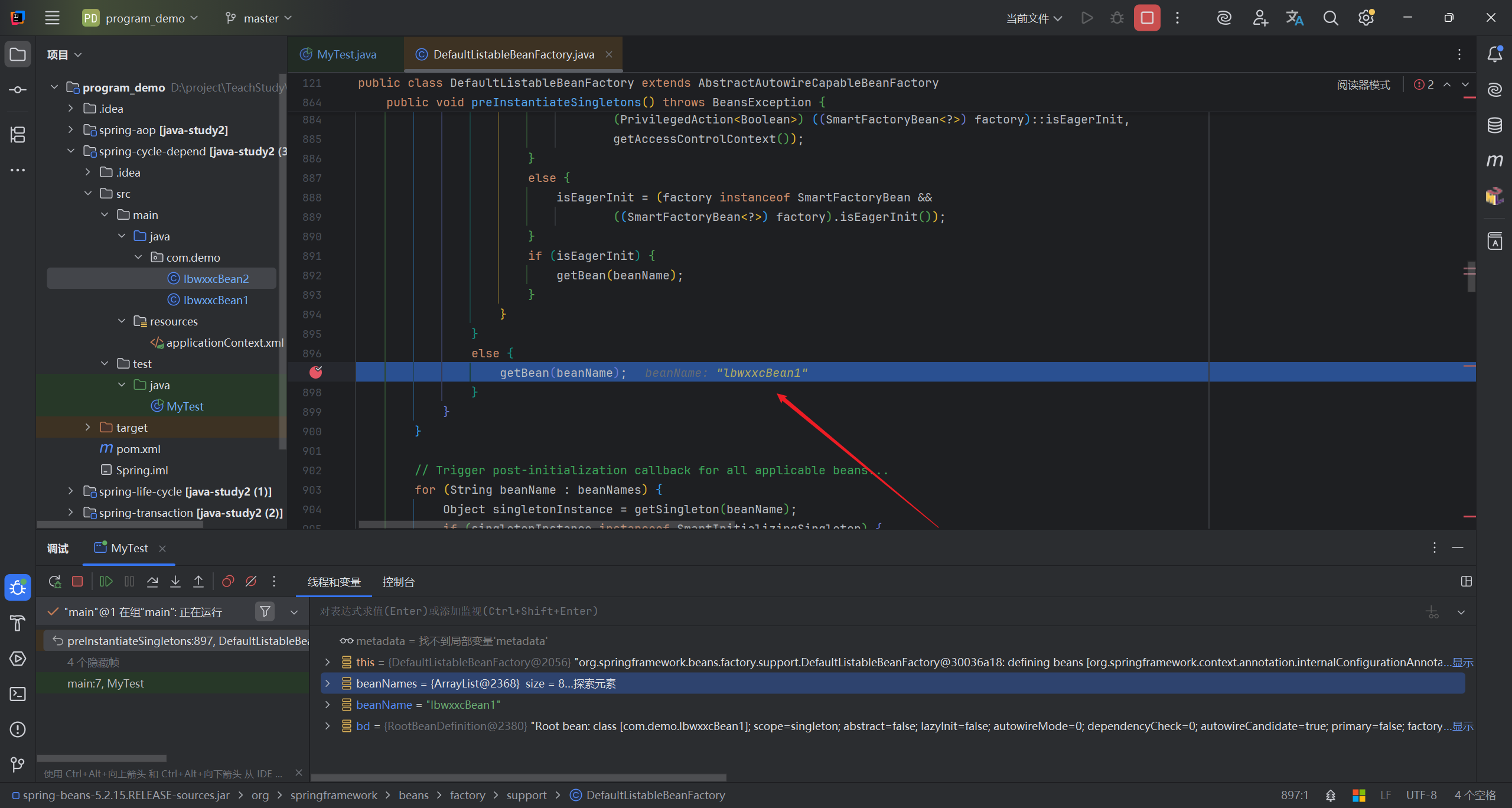The image size is (1512, 808).
Task: Open the Database tool window icon
Action: pos(1494,125)
